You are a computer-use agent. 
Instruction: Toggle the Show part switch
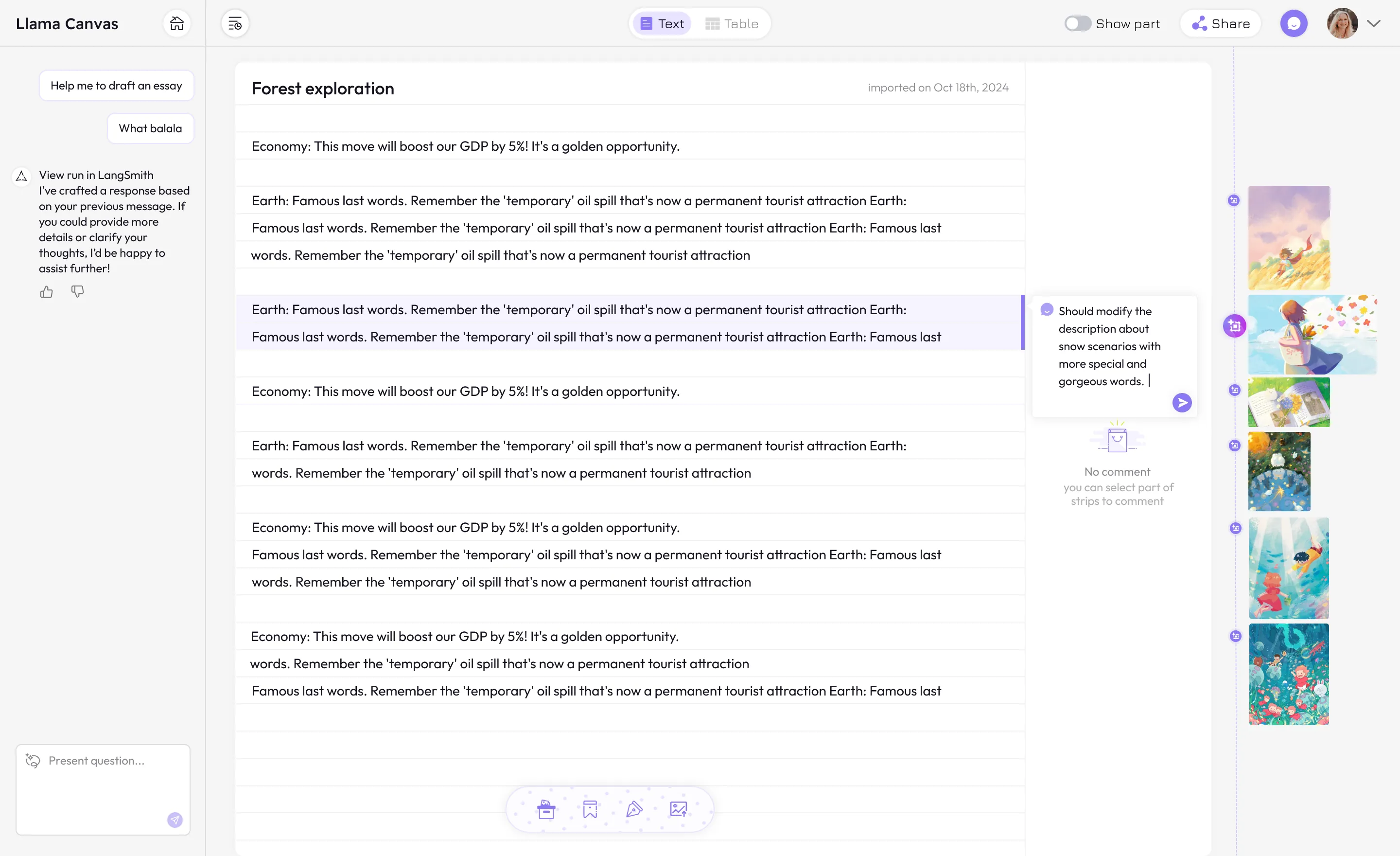(x=1077, y=23)
